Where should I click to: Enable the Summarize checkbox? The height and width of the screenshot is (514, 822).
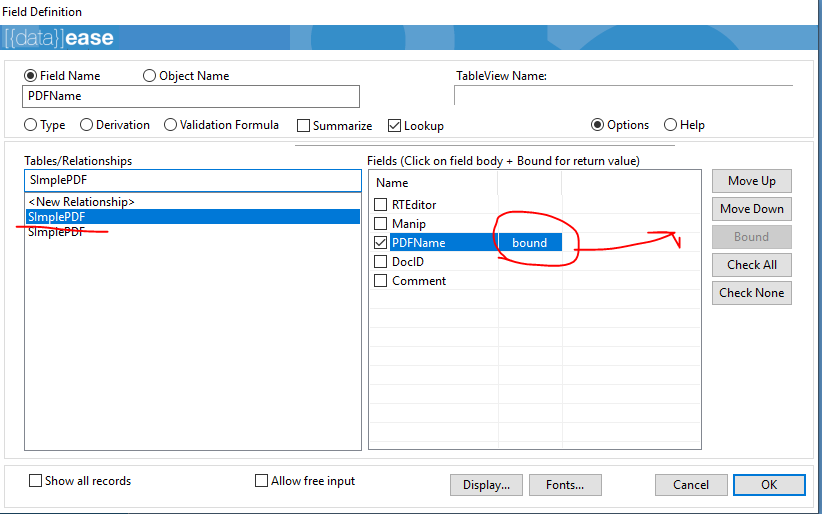click(x=304, y=126)
